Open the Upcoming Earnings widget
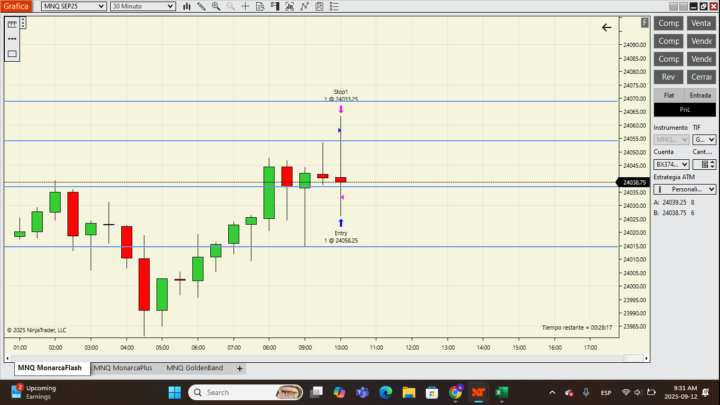Viewport: 720px width, 405px height. click(34, 392)
